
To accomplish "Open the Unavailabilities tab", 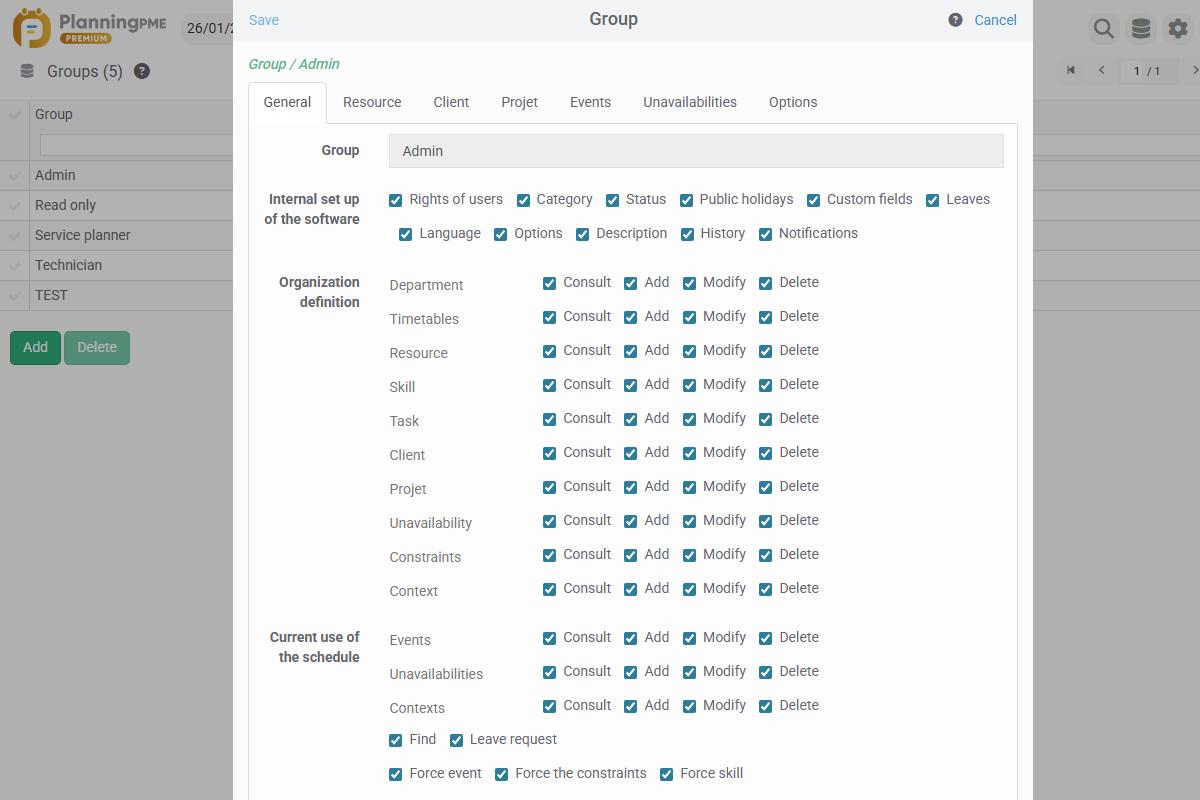I will [690, 102].
